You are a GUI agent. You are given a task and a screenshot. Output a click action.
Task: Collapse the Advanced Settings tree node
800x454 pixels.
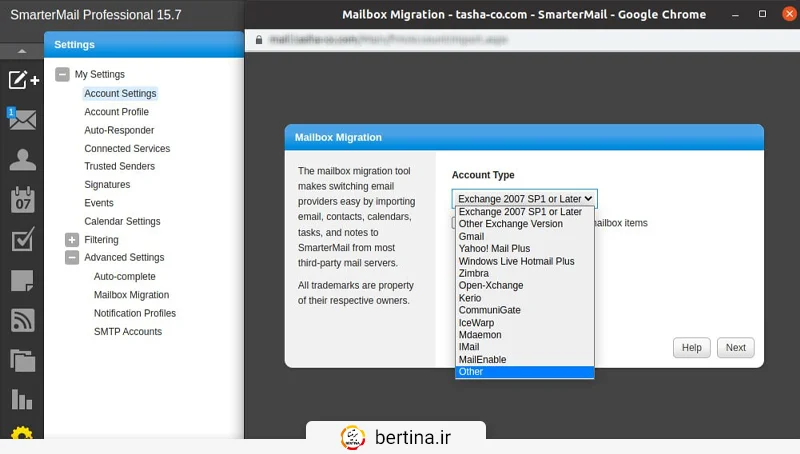click(x=72, y=258)
